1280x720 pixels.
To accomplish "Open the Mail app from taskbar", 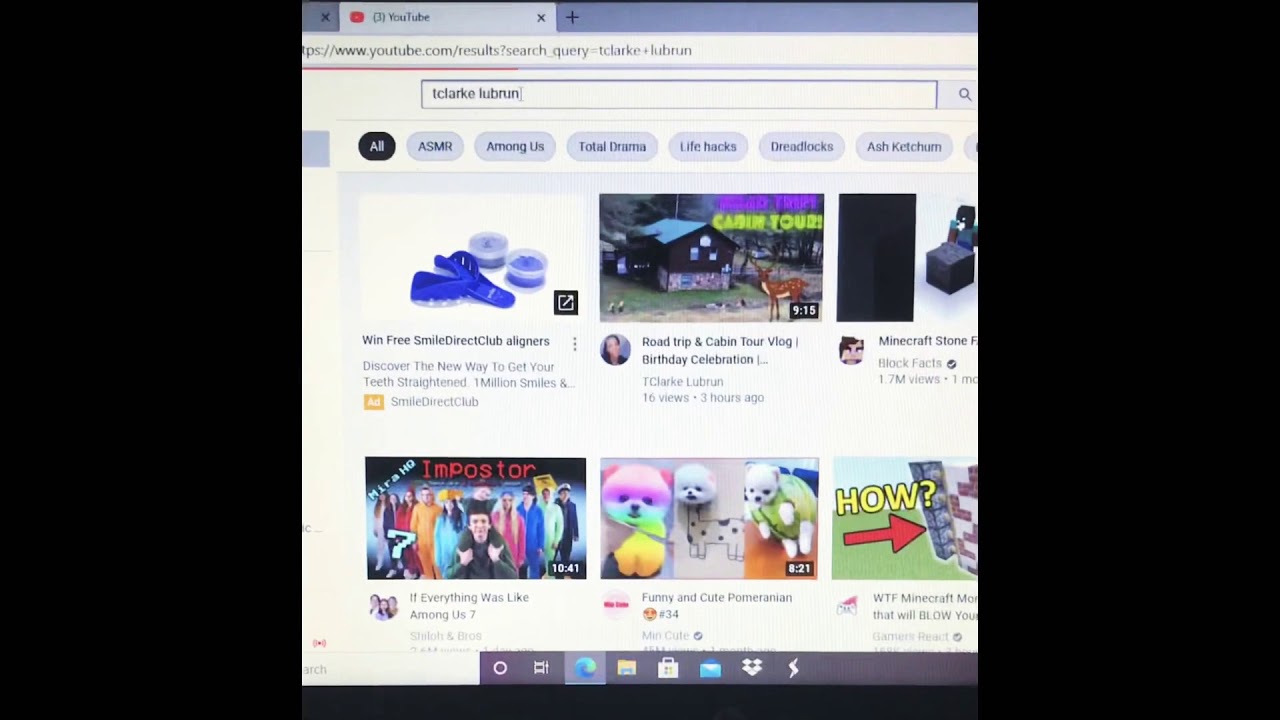I will click(x=710, y=669).
